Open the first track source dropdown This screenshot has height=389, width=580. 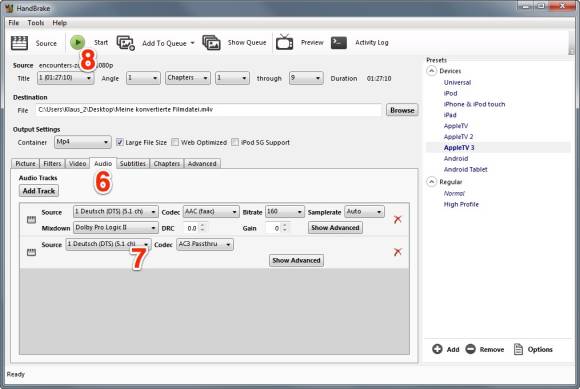pos(116,212)
